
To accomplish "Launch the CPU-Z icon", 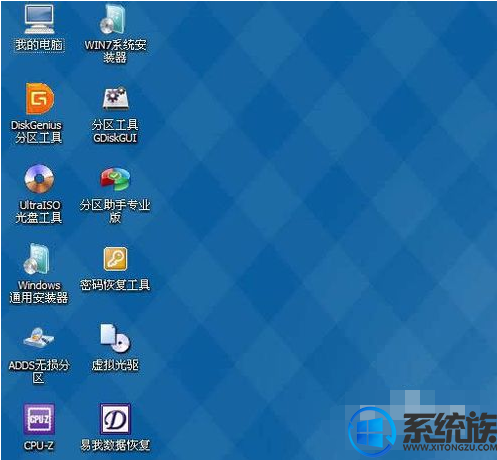I will point(39,419).
